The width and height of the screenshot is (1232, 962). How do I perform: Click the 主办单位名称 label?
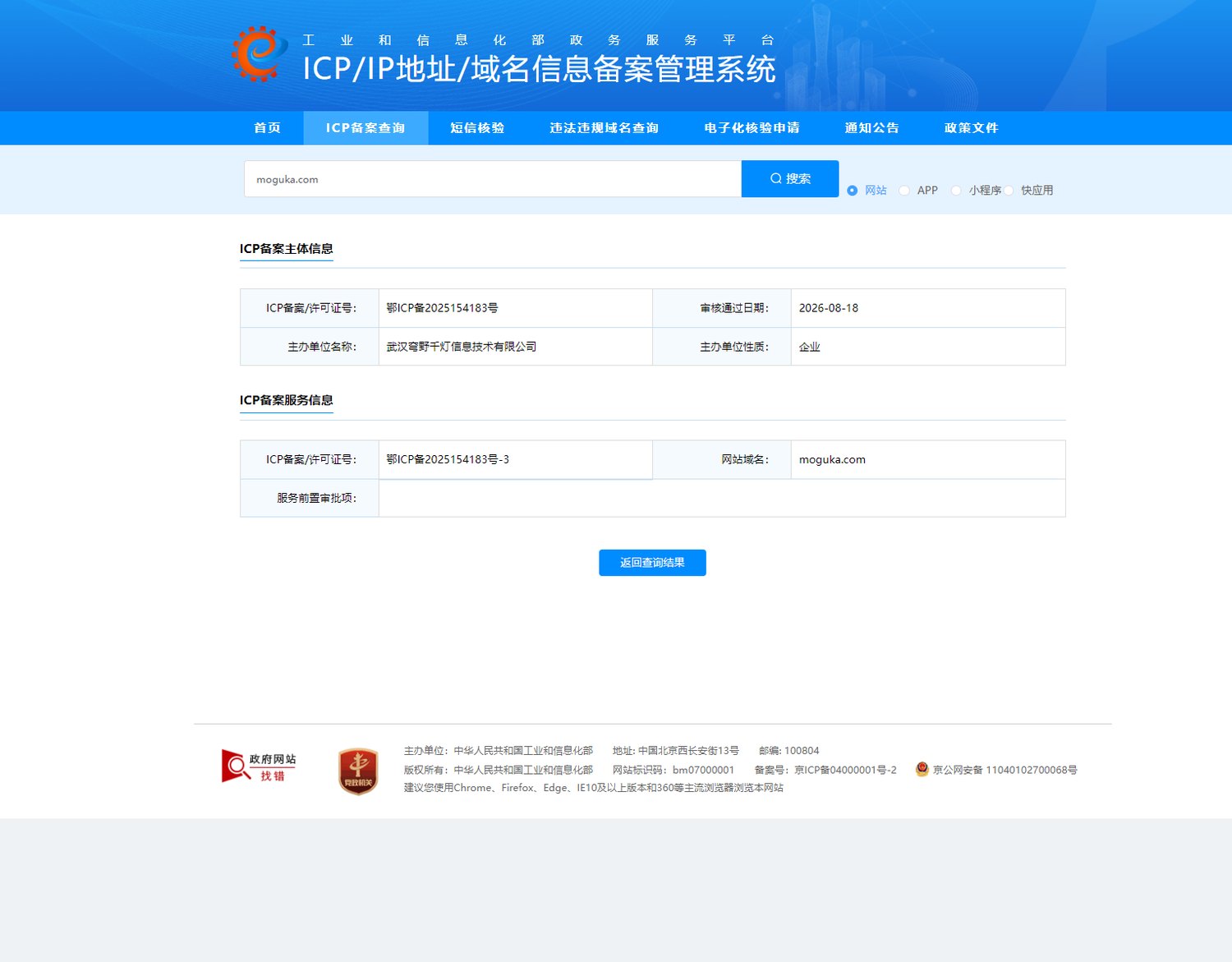(x=322, y=347)
